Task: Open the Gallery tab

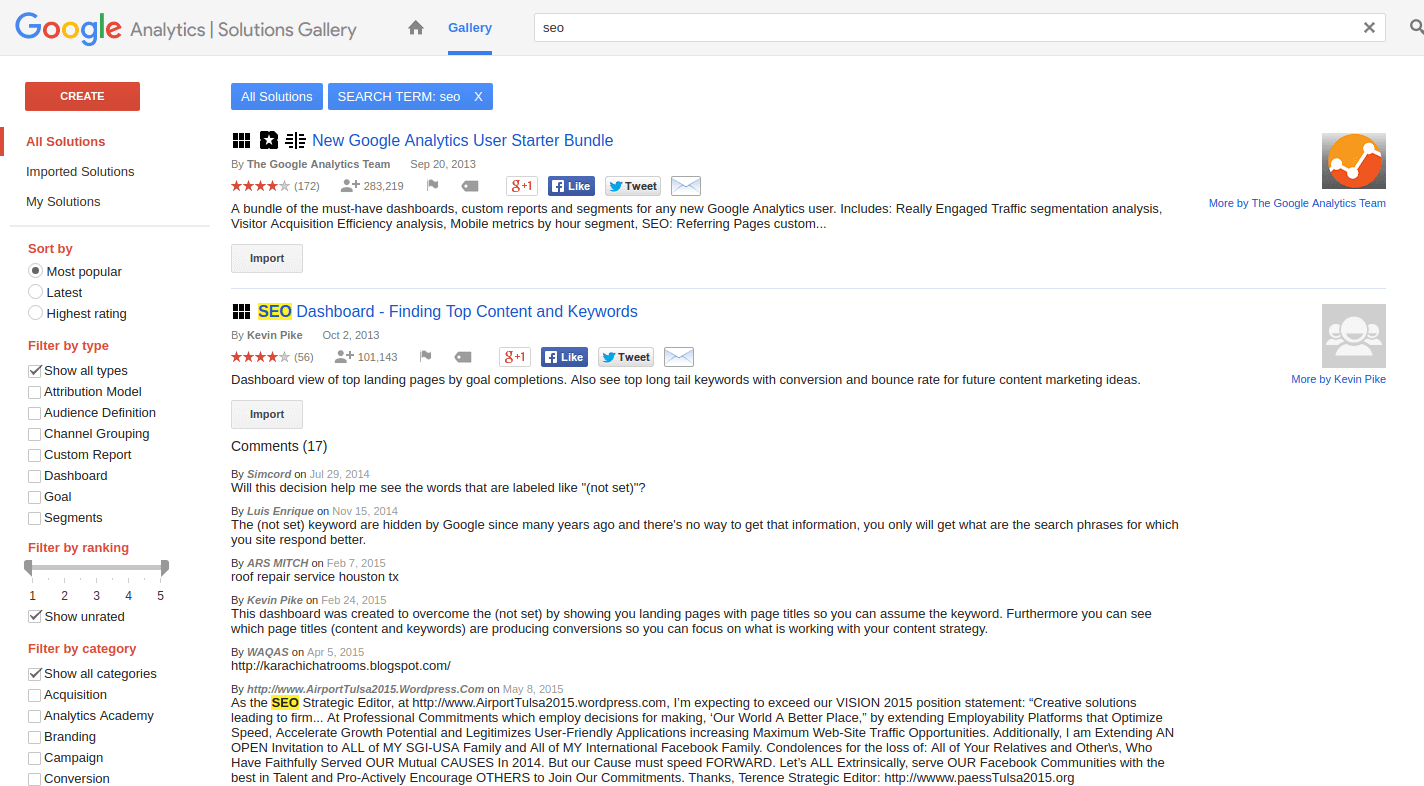Action: point(470,28)
